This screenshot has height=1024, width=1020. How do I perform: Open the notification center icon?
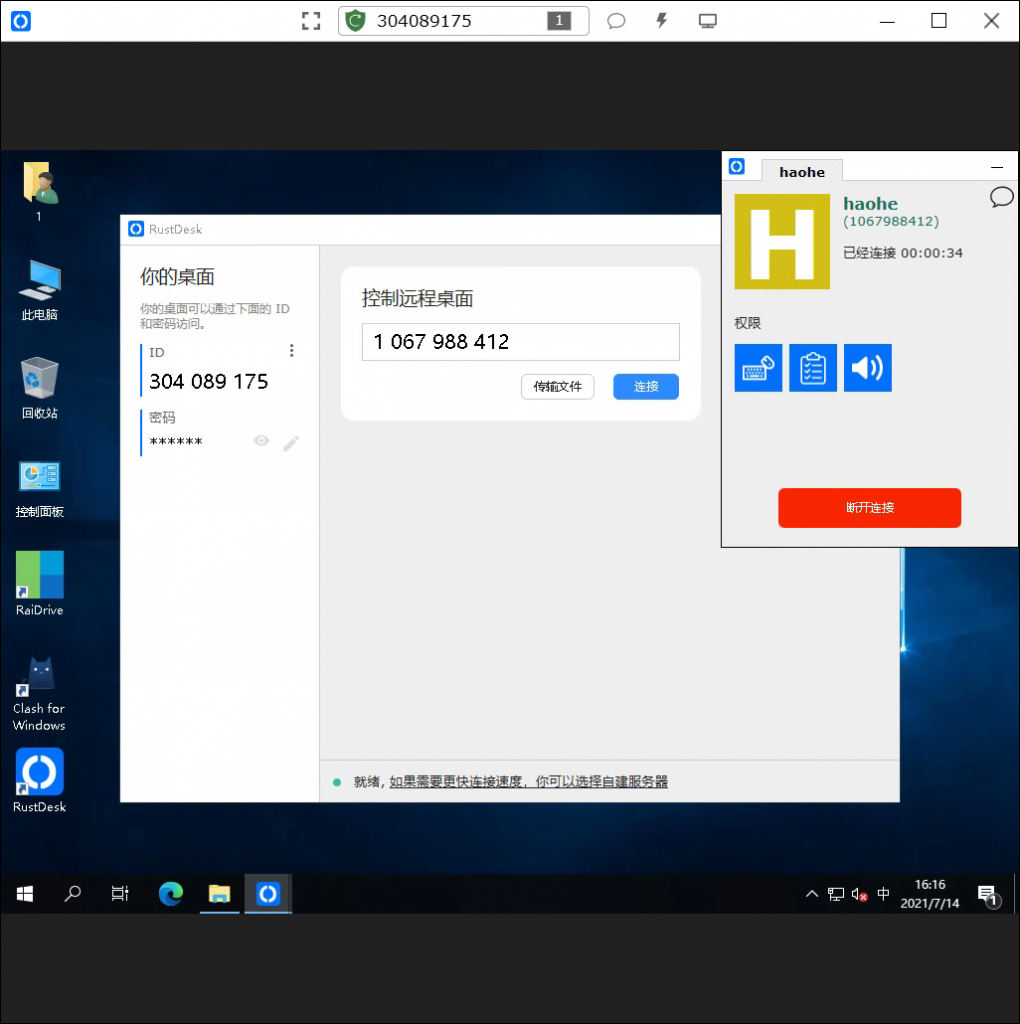(x=989, y=895)
